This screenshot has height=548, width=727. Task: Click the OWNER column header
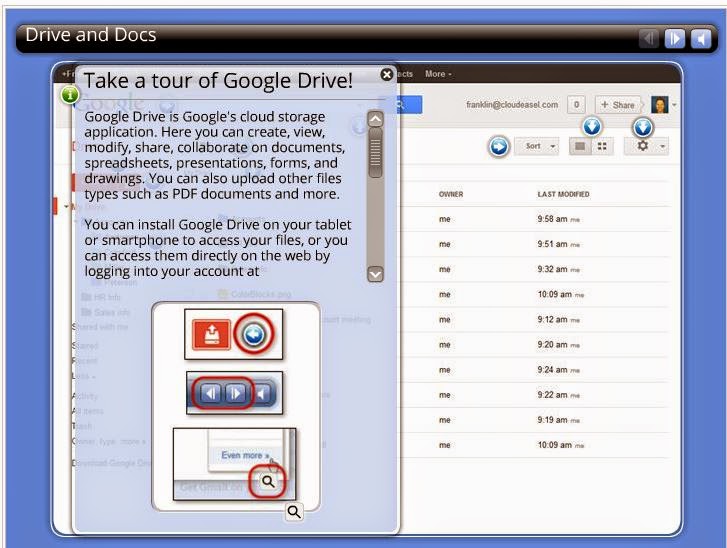pyautogui.click(x=451, y=194)
